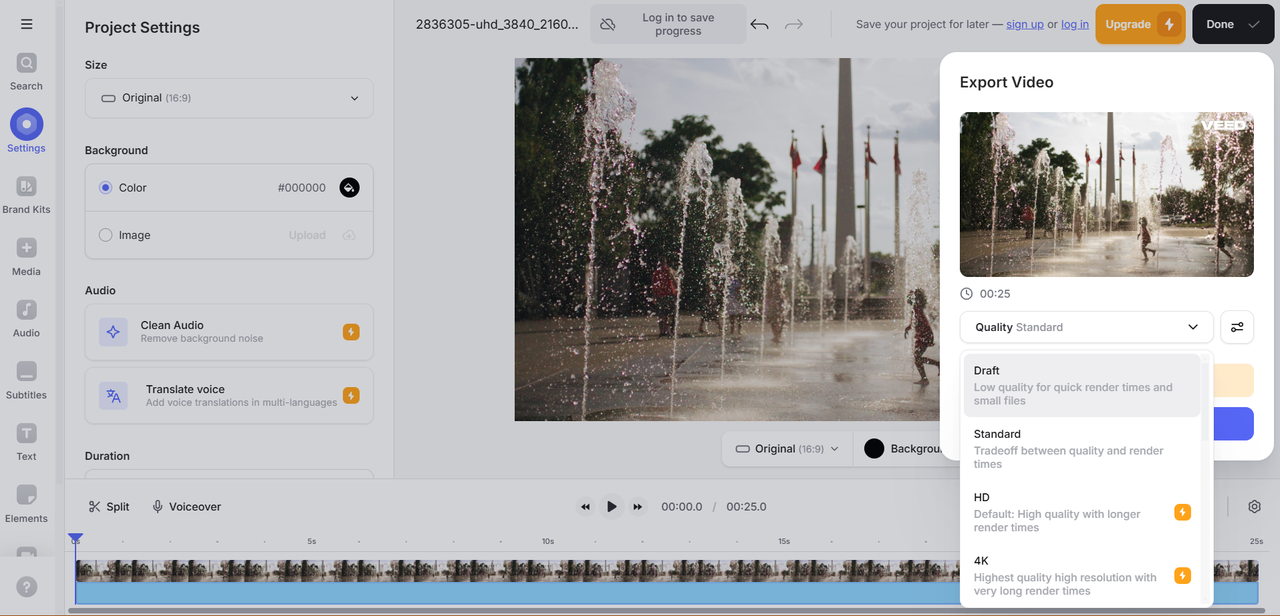Click the timeline fast-forward button
The height and width of the screenshot is (616, 1280).
(638, 507)
